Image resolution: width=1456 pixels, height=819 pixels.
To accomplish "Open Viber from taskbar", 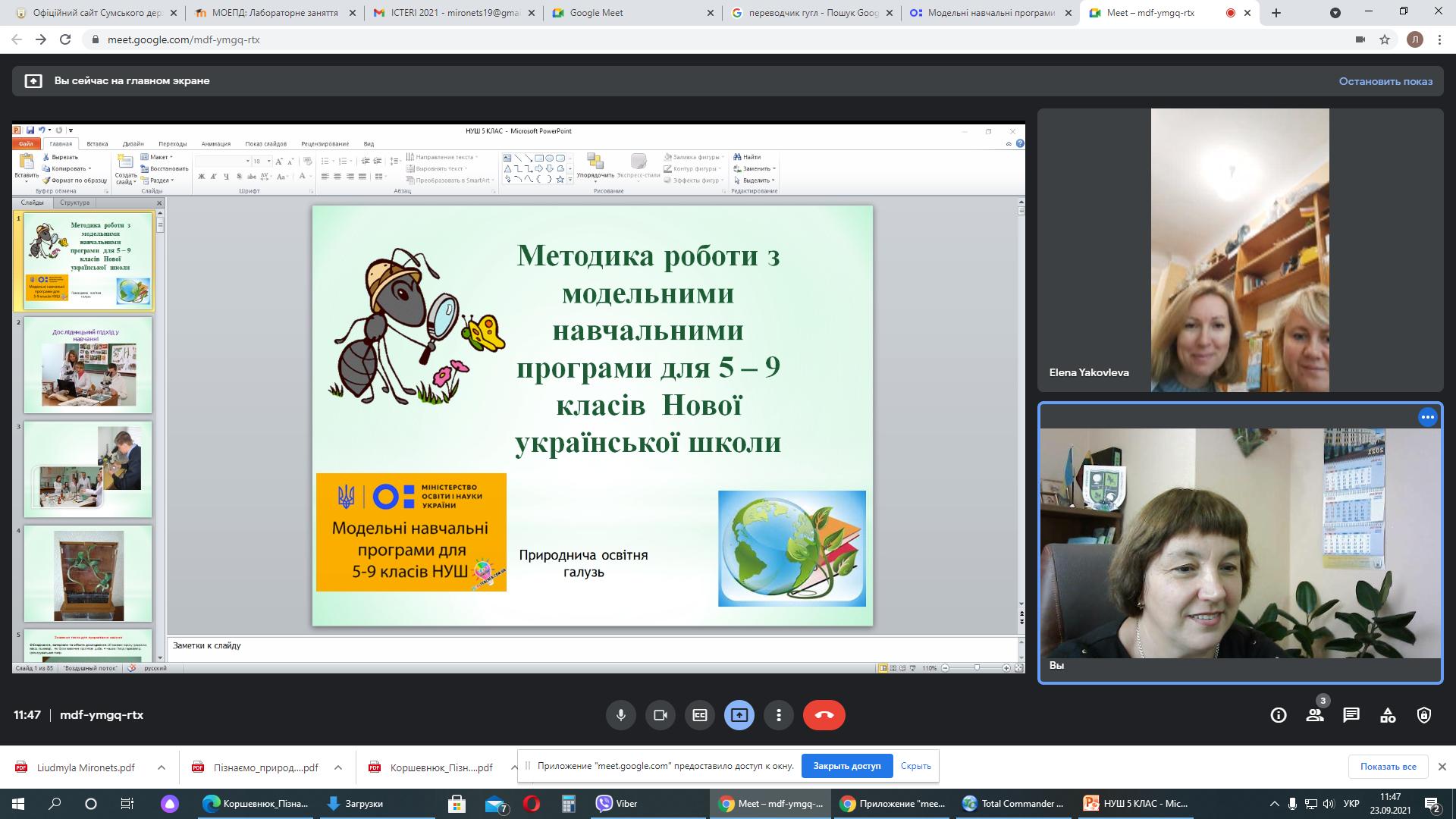I will click(x=617, y=804).
